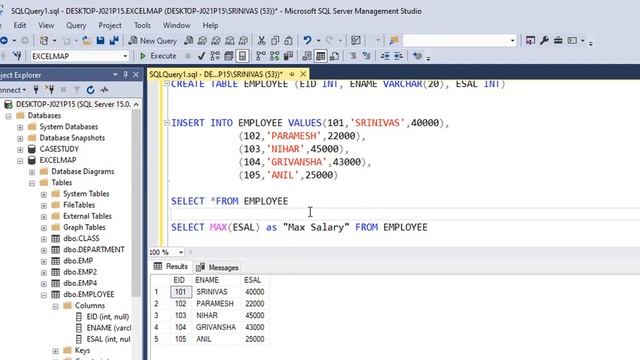Click the New Query toolbar button
Viewport: 640px width, 360px height.
pos(153,40)
